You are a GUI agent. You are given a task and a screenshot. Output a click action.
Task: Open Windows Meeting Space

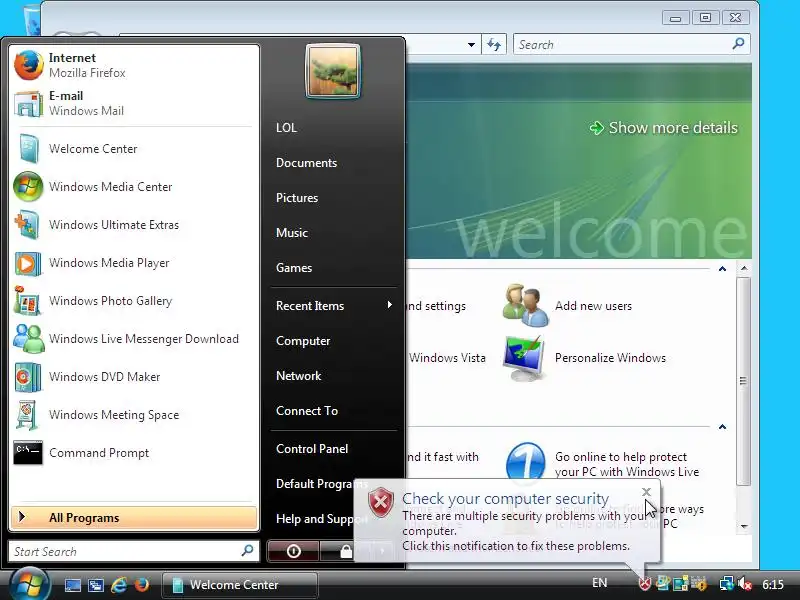pos(134,415)
